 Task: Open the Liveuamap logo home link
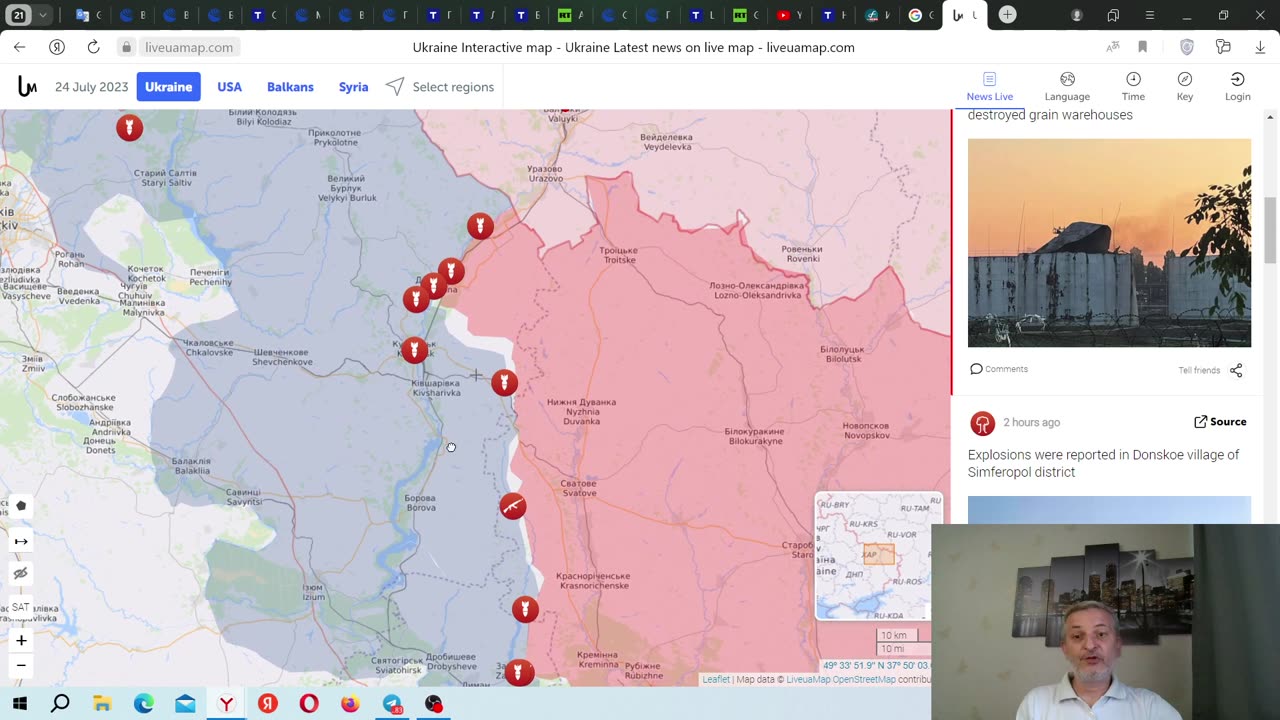coord(27,87)
